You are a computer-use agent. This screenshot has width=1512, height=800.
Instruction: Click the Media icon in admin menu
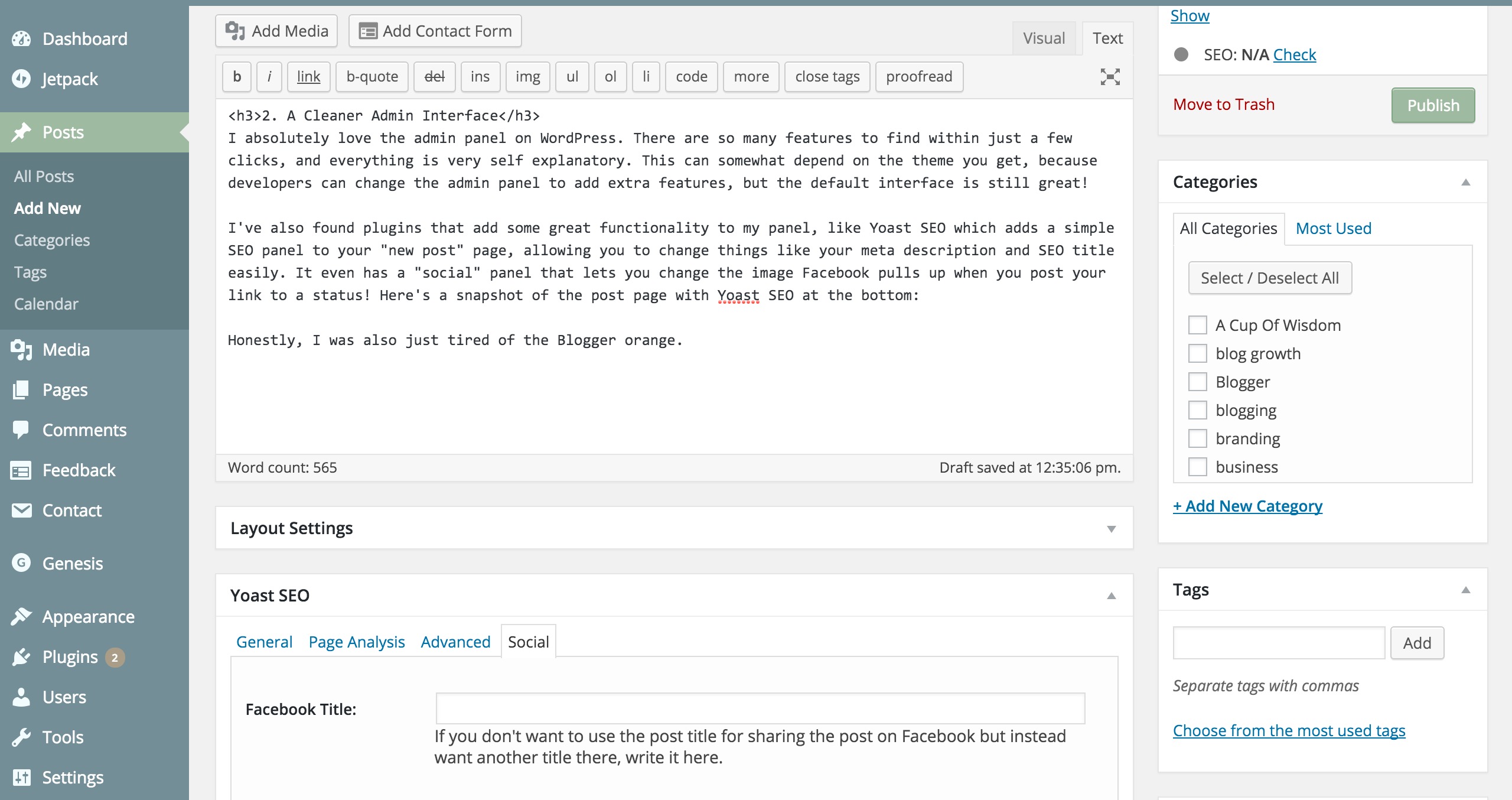[21, 350]
